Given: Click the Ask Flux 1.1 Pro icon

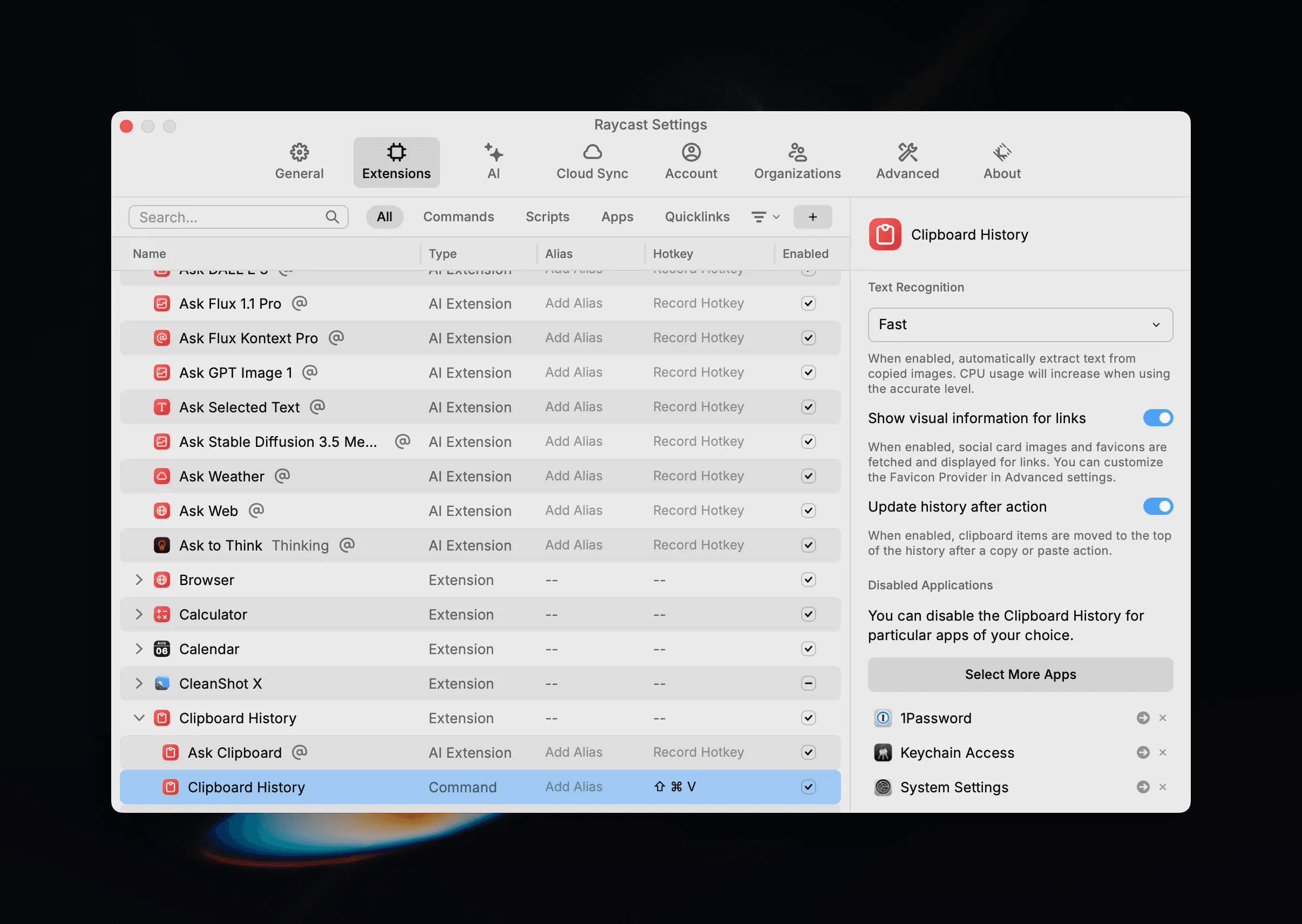Looking at the screenshot, I should (x=162, y=303).
